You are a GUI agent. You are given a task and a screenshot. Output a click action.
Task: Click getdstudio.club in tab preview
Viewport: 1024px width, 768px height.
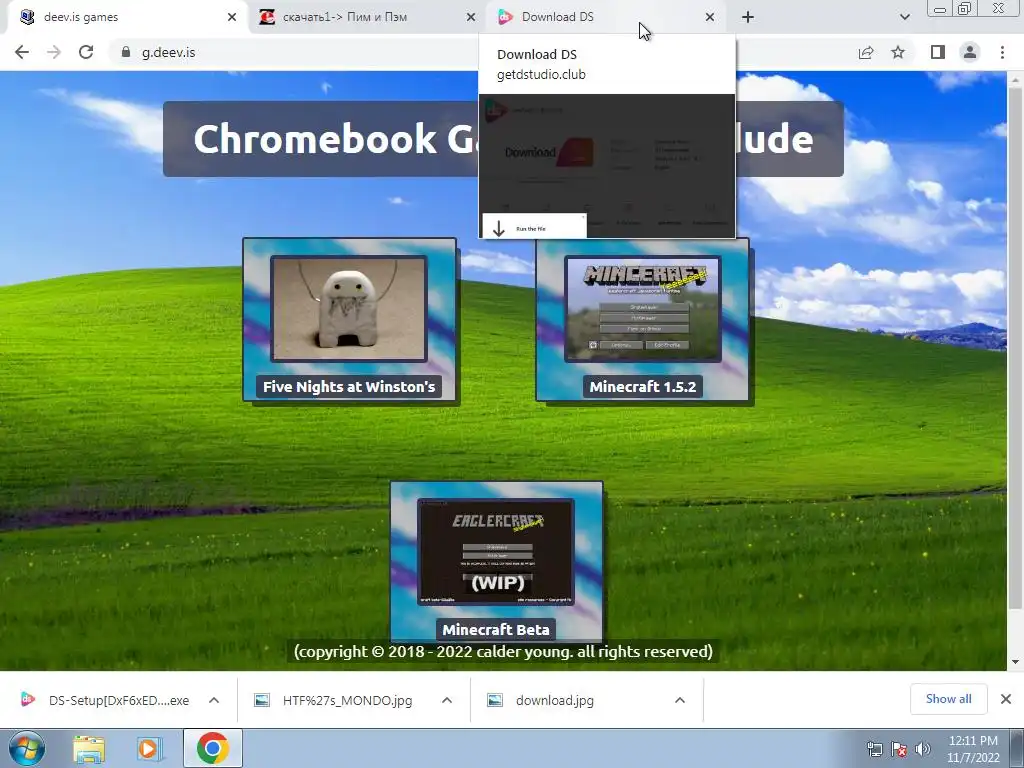(x=541, y=74)
